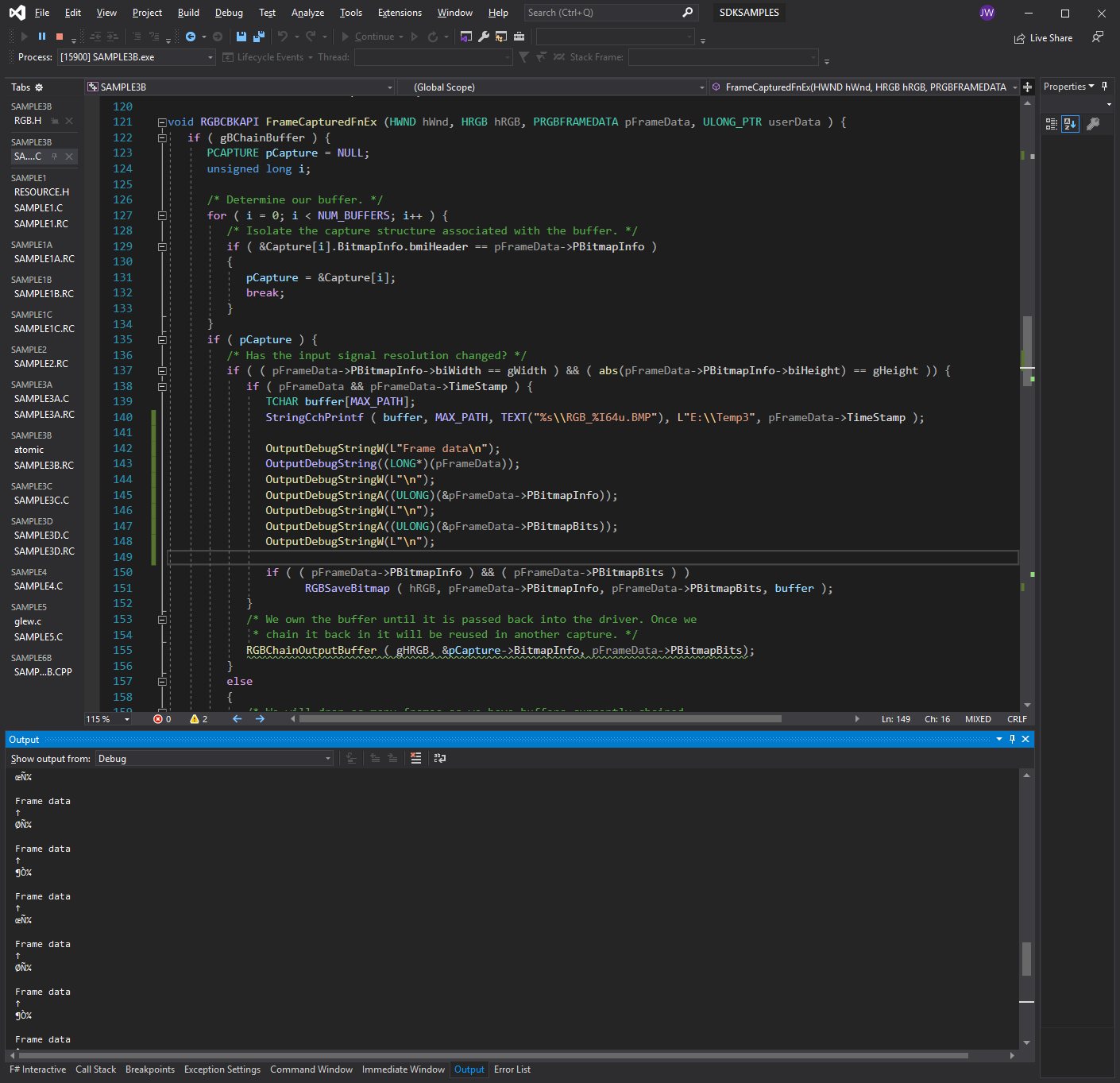
Task: Switch to the Error List tab
Action: pyautogui.click(x=512, y=1069)
